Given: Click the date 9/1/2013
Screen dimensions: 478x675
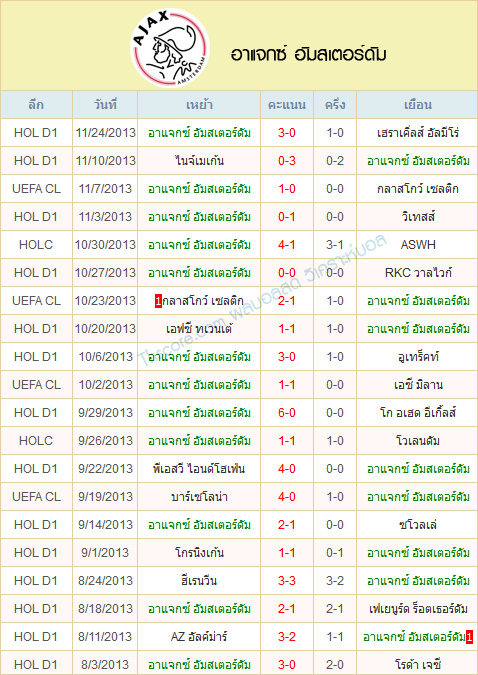Looking at the screenshot, I should pyautogui.click(x=105, y=552).
